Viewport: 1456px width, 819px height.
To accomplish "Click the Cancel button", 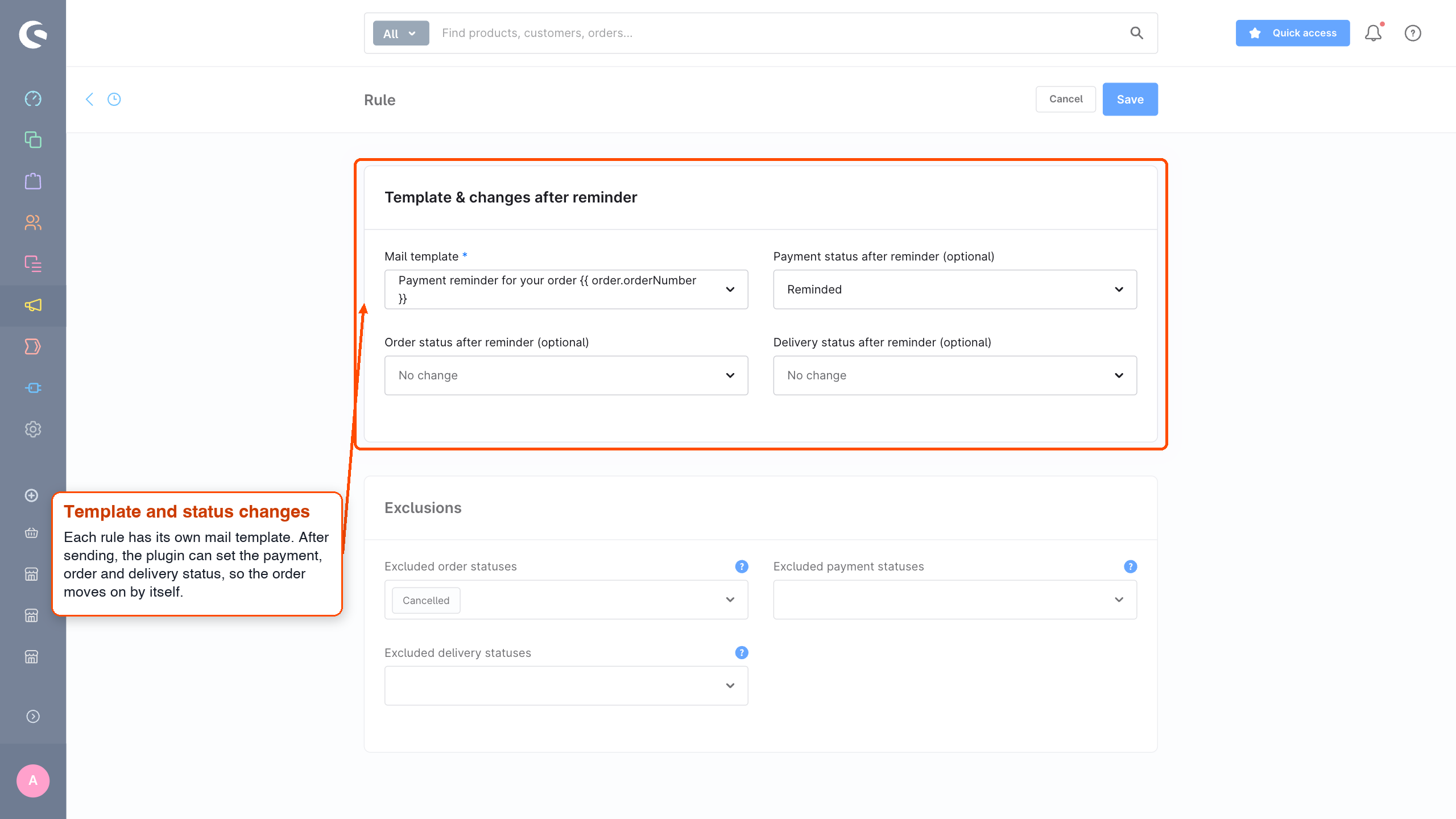I will click(1066, 100).
